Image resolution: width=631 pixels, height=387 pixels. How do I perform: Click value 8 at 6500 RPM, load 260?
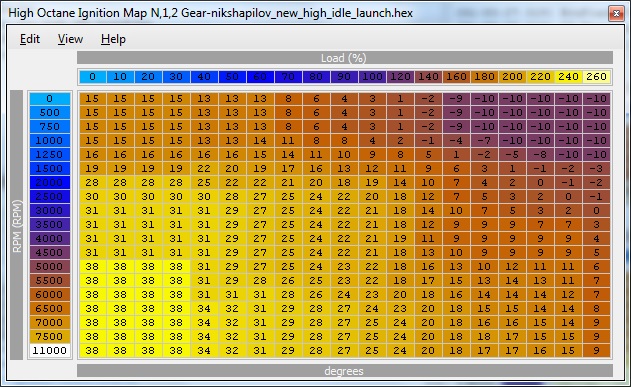(596, 309)
